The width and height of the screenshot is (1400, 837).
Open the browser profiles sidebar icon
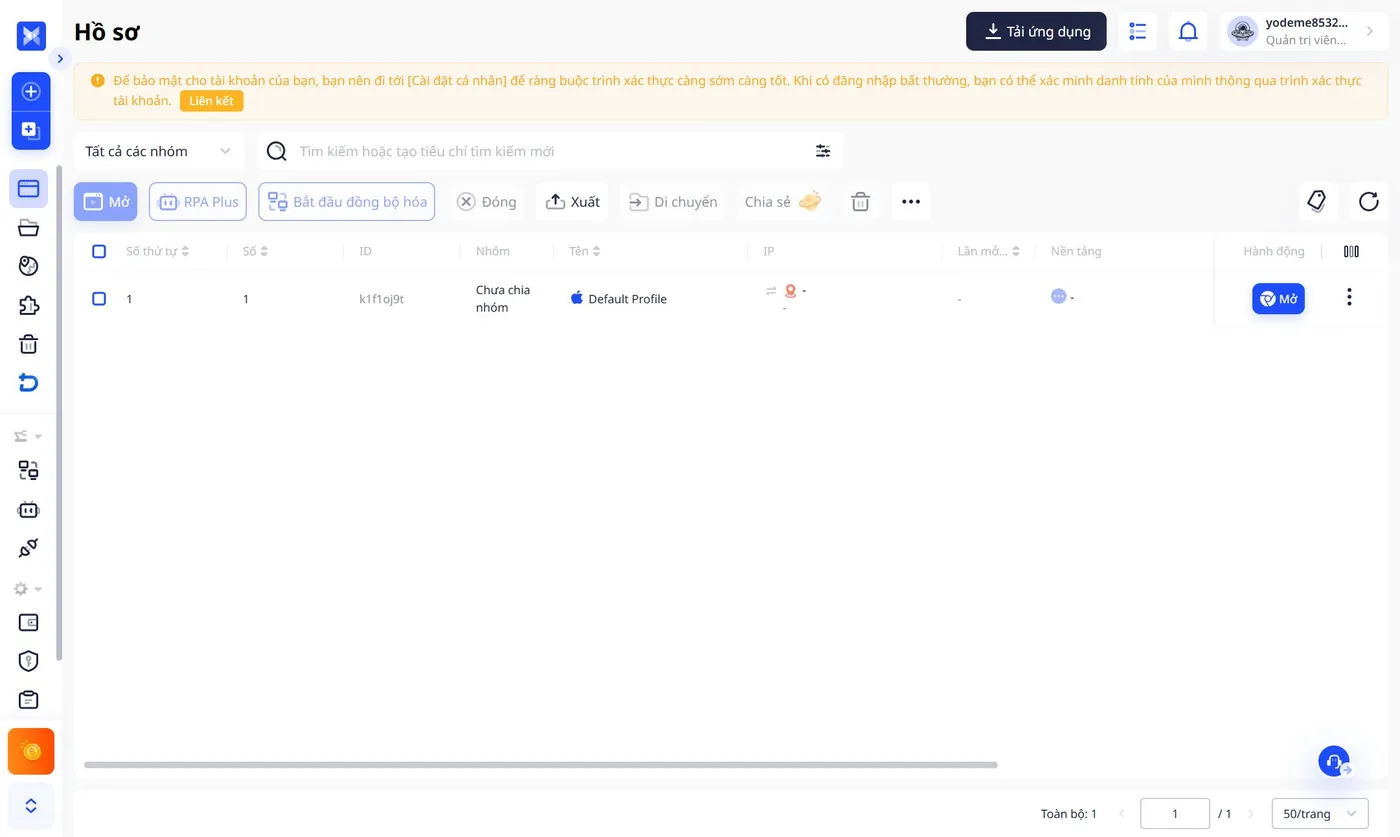point(28,188)
